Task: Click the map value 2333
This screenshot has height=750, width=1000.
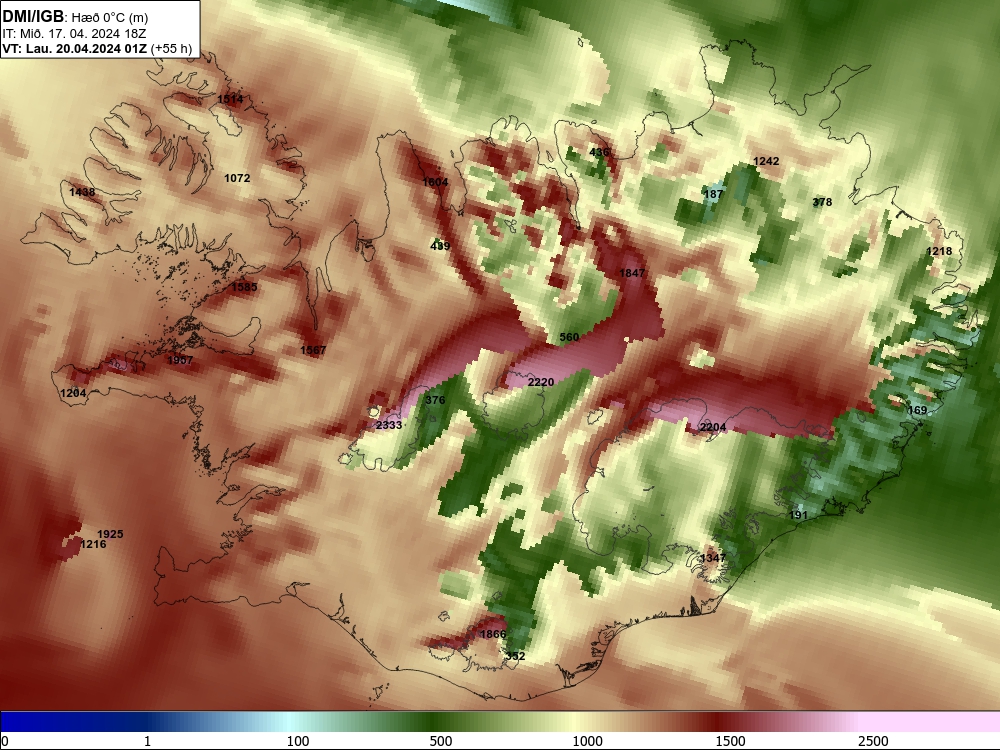Action: coord(389,425)
